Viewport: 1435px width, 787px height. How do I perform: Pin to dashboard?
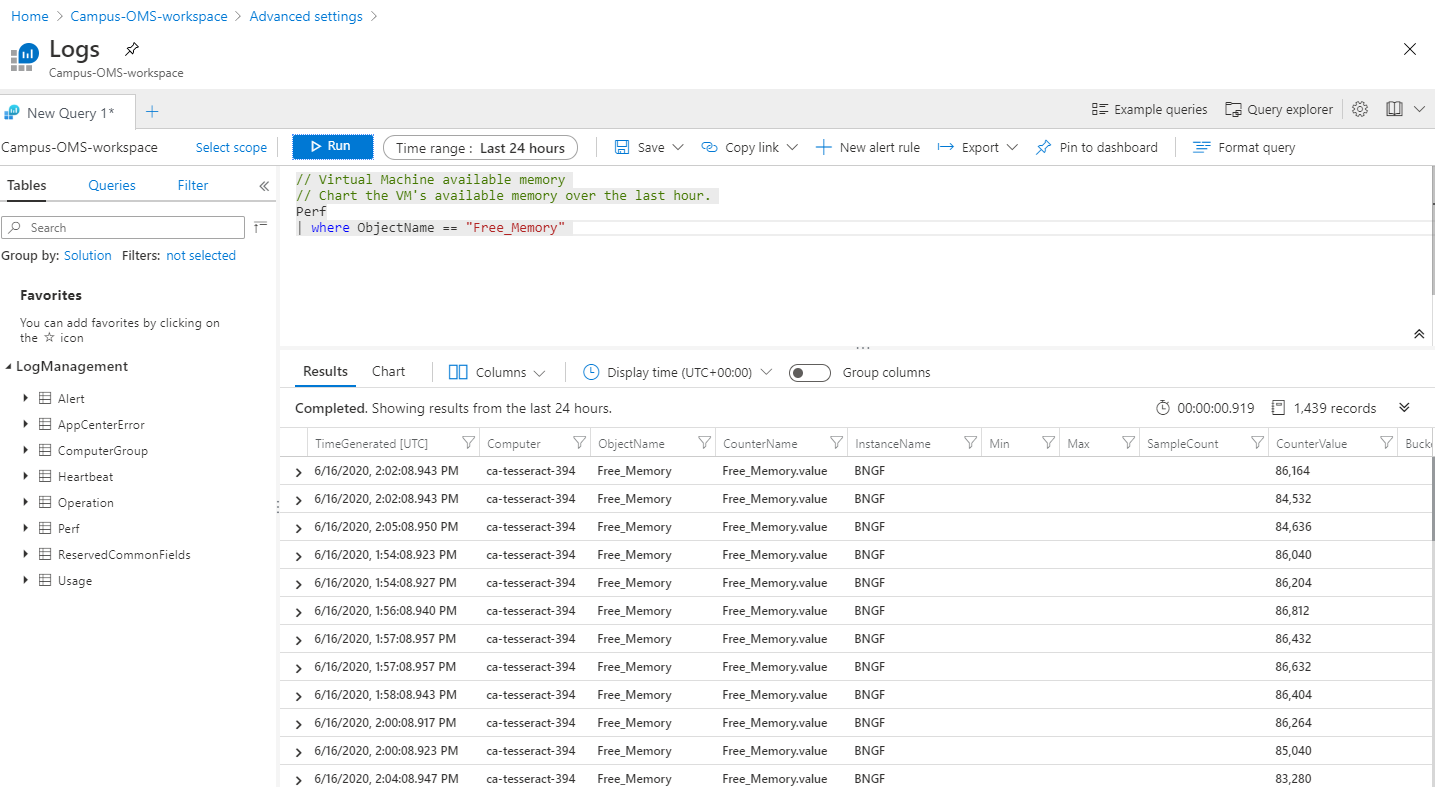click(x=1096, y=147)
